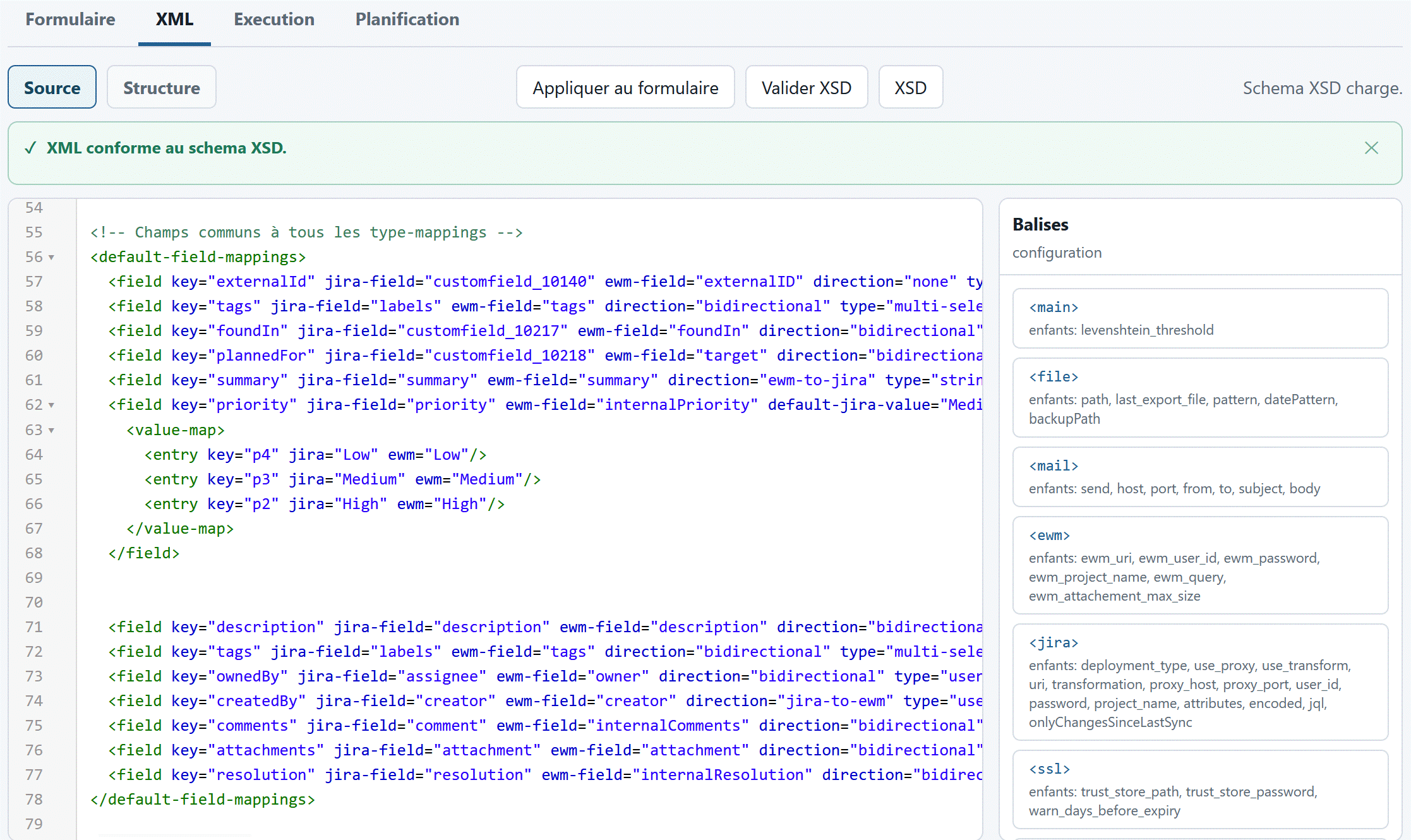Click the foundIn field line
Viewport: 1411px width, 840px height.
[545, 331]
